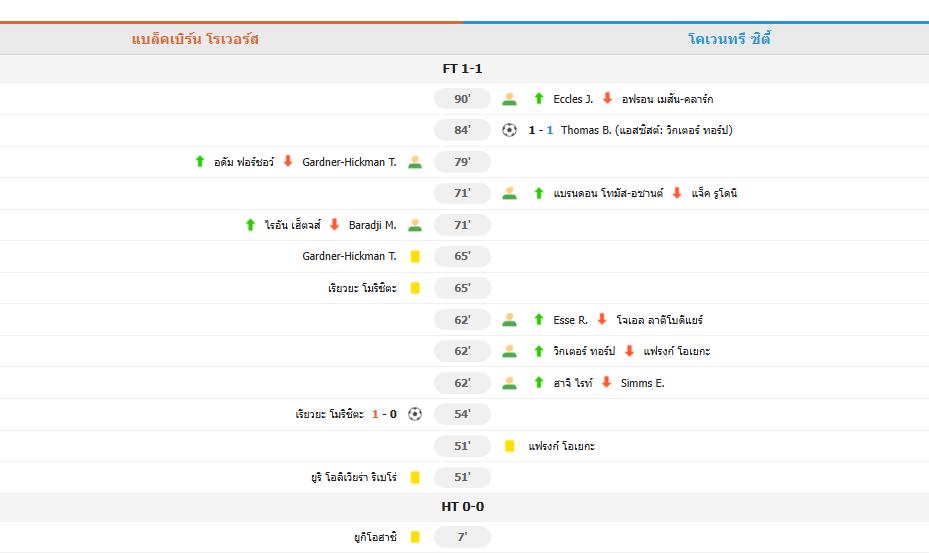Select the แบล็คเบิร์น โรเวอร์ส team header
929x553 pixels.
click(x=195, y=39)
